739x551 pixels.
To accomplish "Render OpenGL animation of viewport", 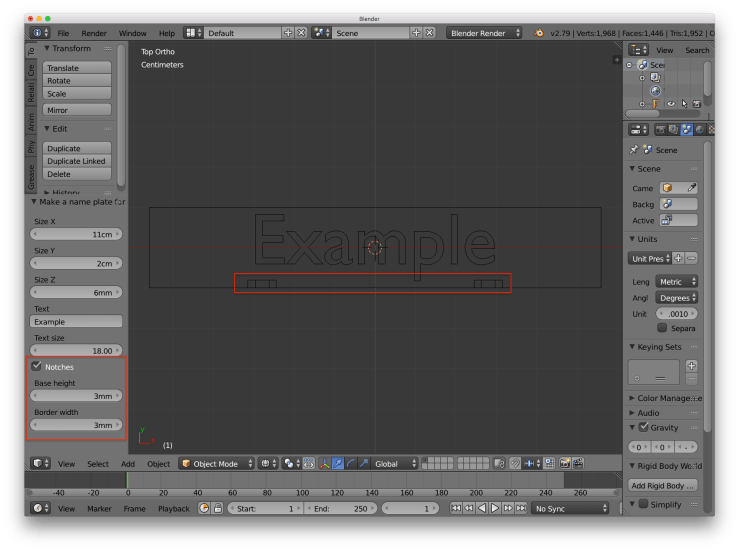I will tap(578, 463).
